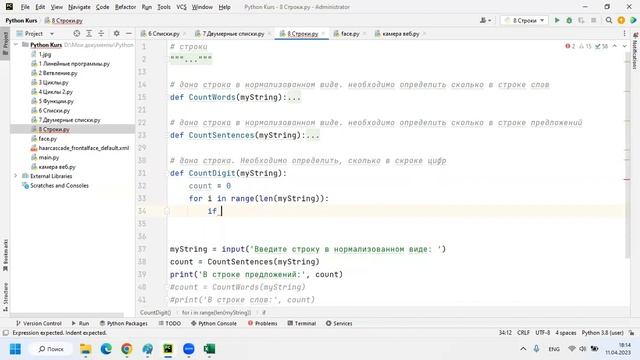Image resolution: width=640 pixels, height=360 pixels.
Task: Open File Explorer from the taskbar
Action: [x=85, y=349]
